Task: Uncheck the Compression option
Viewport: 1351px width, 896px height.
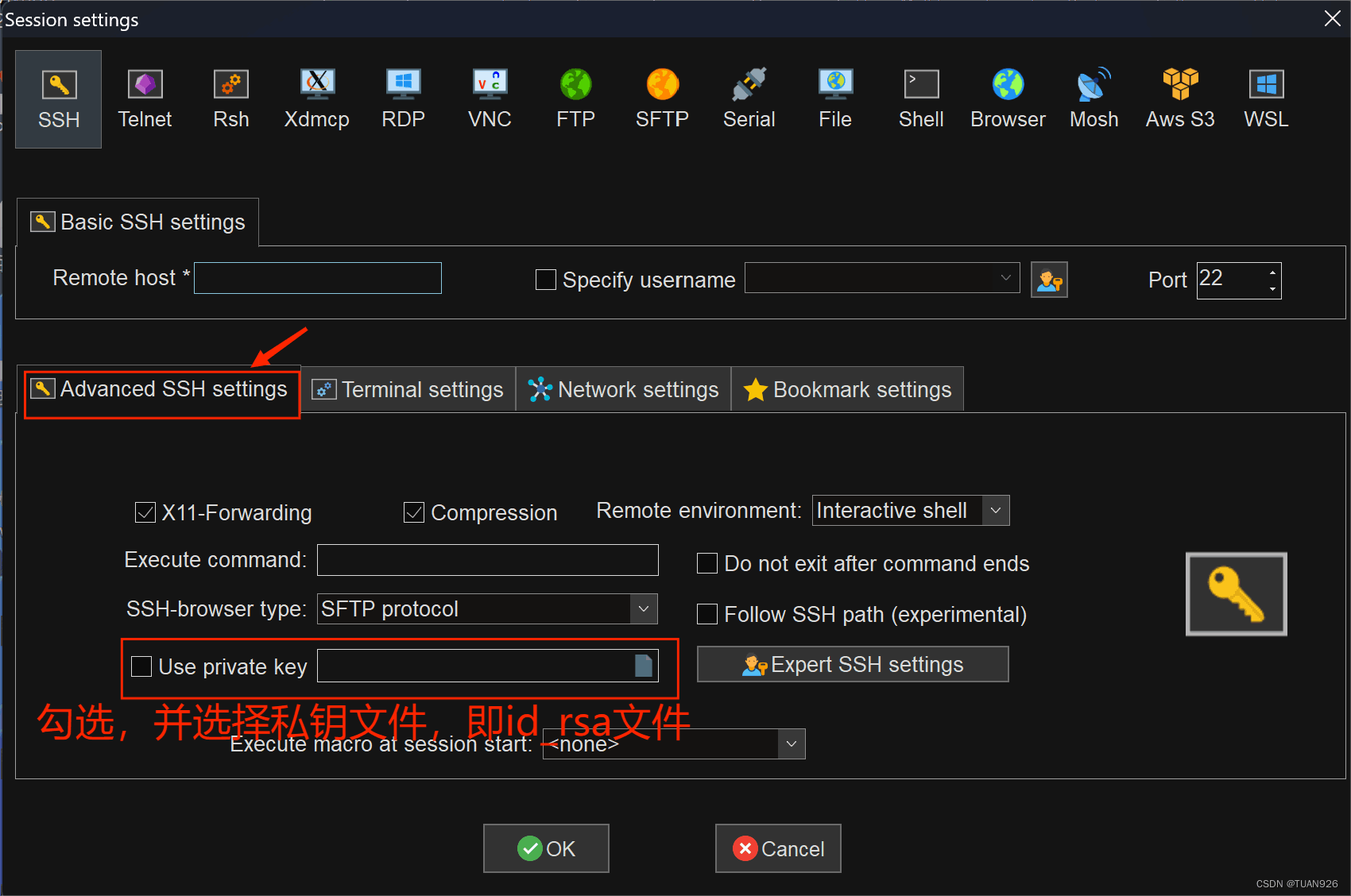Action: (x=414, y=512)
